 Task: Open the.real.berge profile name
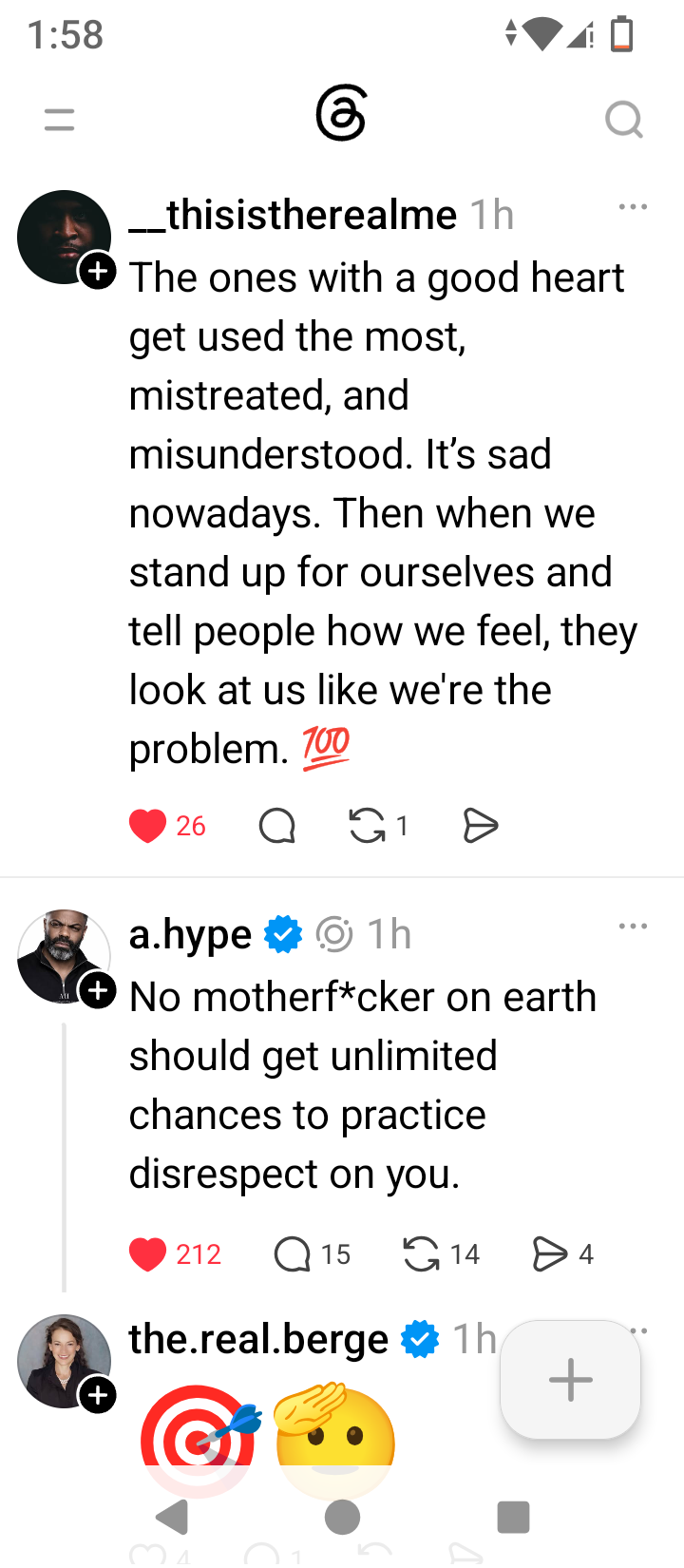[258, 1339]
